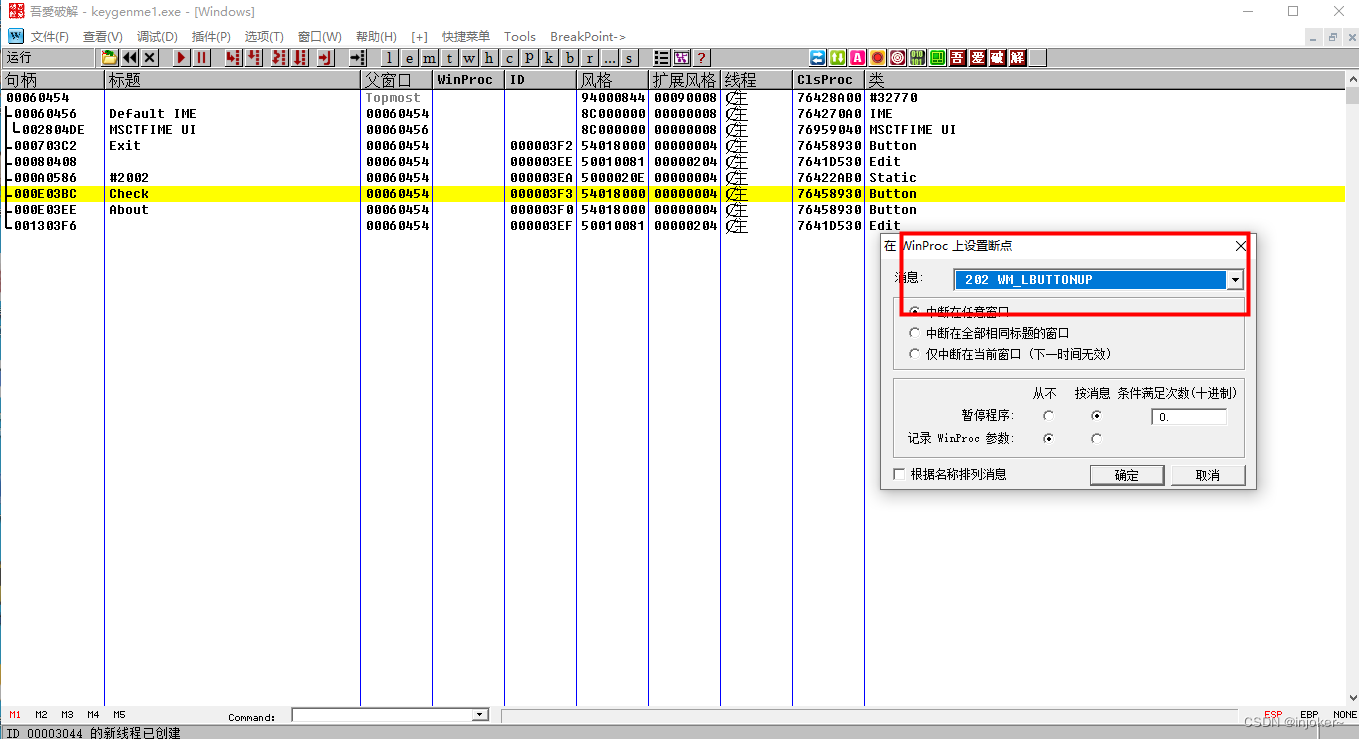Set 记录 WinProc 参数 to 按消息 radio

(1097, 438)
